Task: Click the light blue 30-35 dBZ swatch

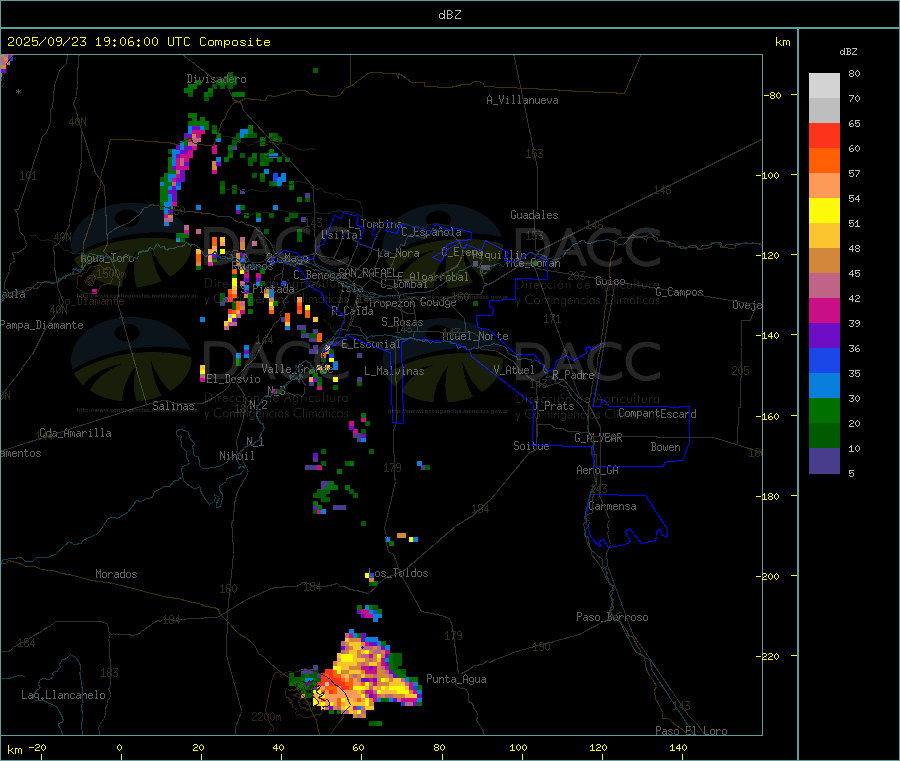Action: click(x=824, y=386)
